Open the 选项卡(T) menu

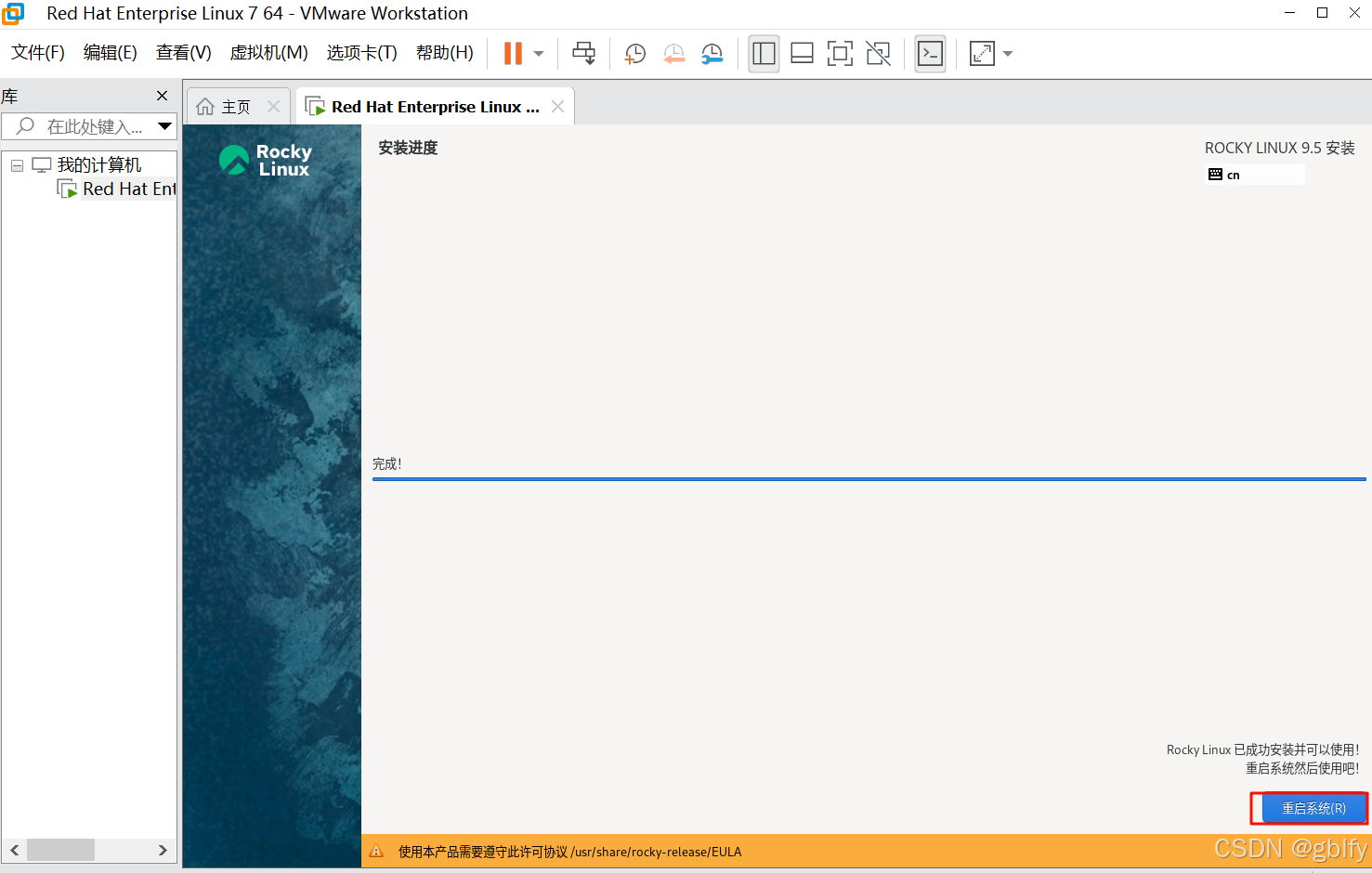tap(362, 52)
